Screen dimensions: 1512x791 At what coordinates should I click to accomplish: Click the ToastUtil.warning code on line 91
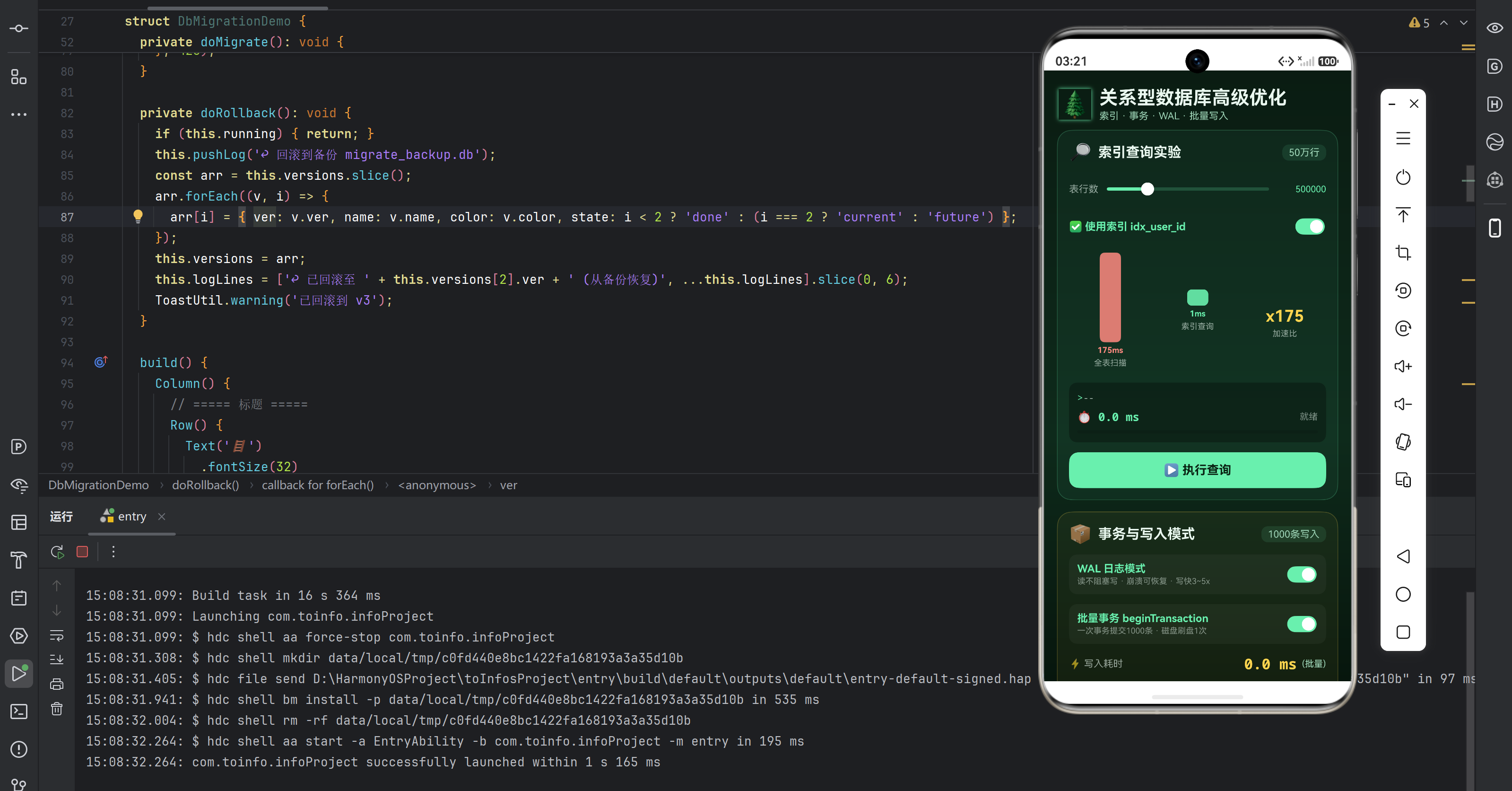pos(274,300)
